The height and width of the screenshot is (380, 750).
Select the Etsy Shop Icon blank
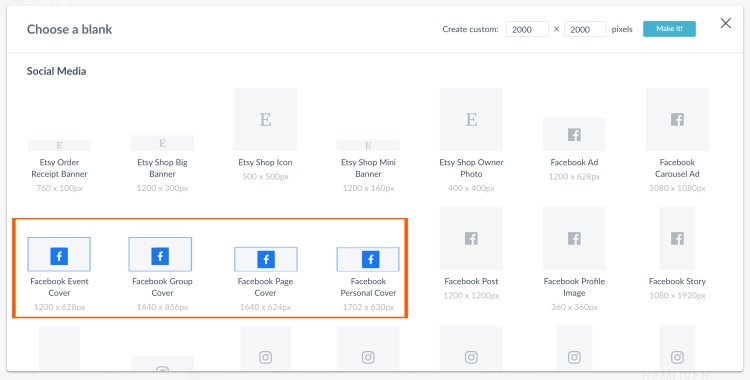[x=265, y=119]
